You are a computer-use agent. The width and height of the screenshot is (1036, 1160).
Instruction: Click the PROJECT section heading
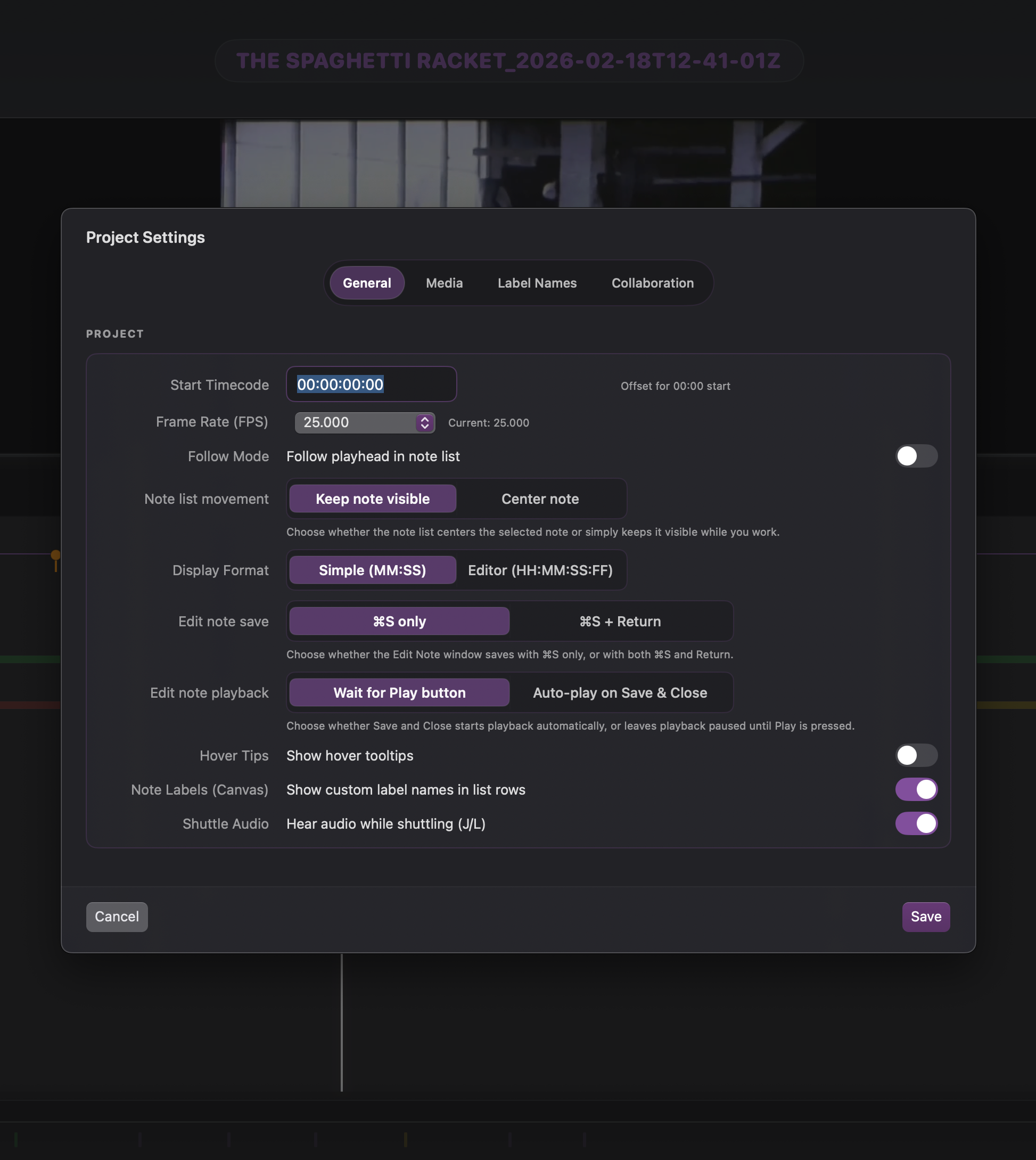click(115, 334)
